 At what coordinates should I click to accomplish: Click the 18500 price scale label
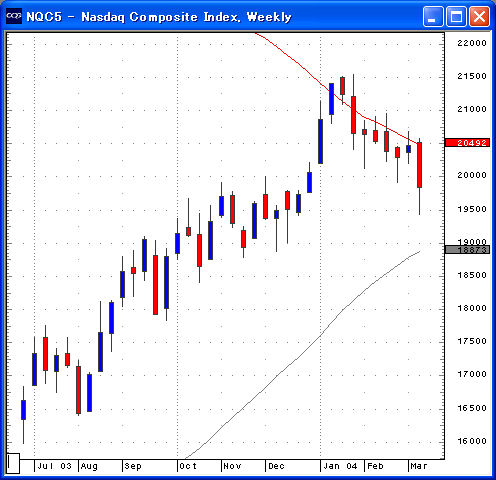coord(472,275)
